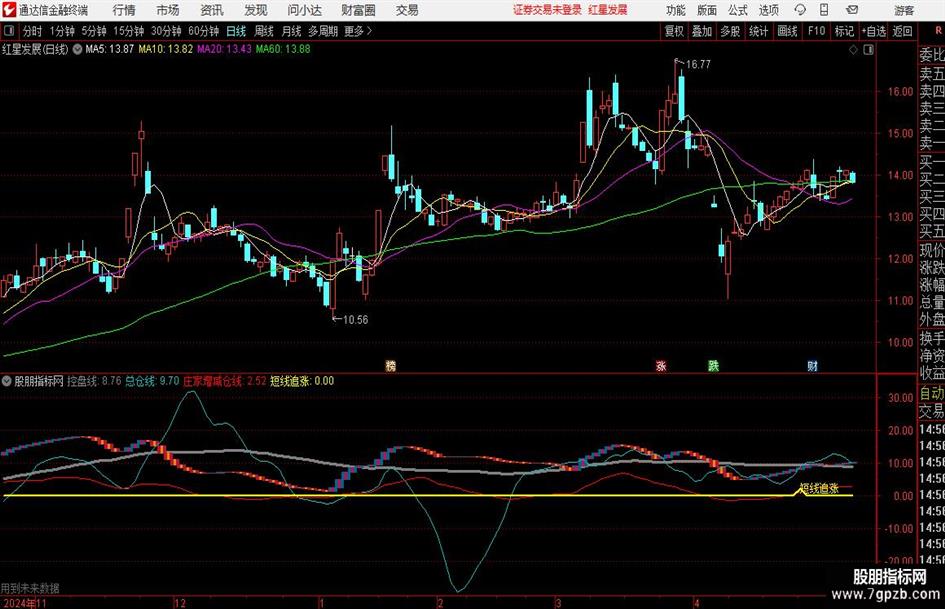Click the MA60: 13.88 indicator label
Viewport: 945px width, 609px height.
point(283,49)
